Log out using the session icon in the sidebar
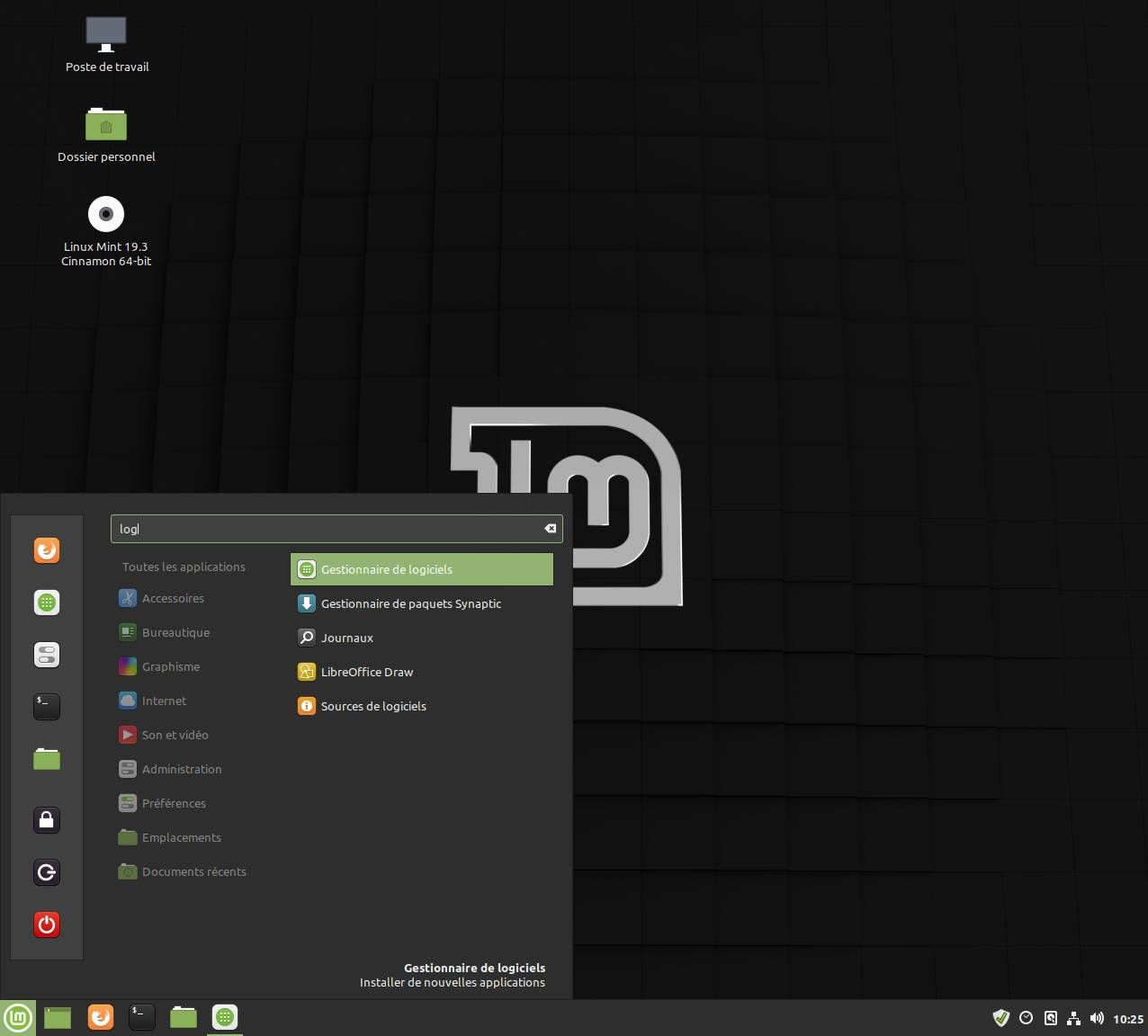 click(x=47, y=871)
